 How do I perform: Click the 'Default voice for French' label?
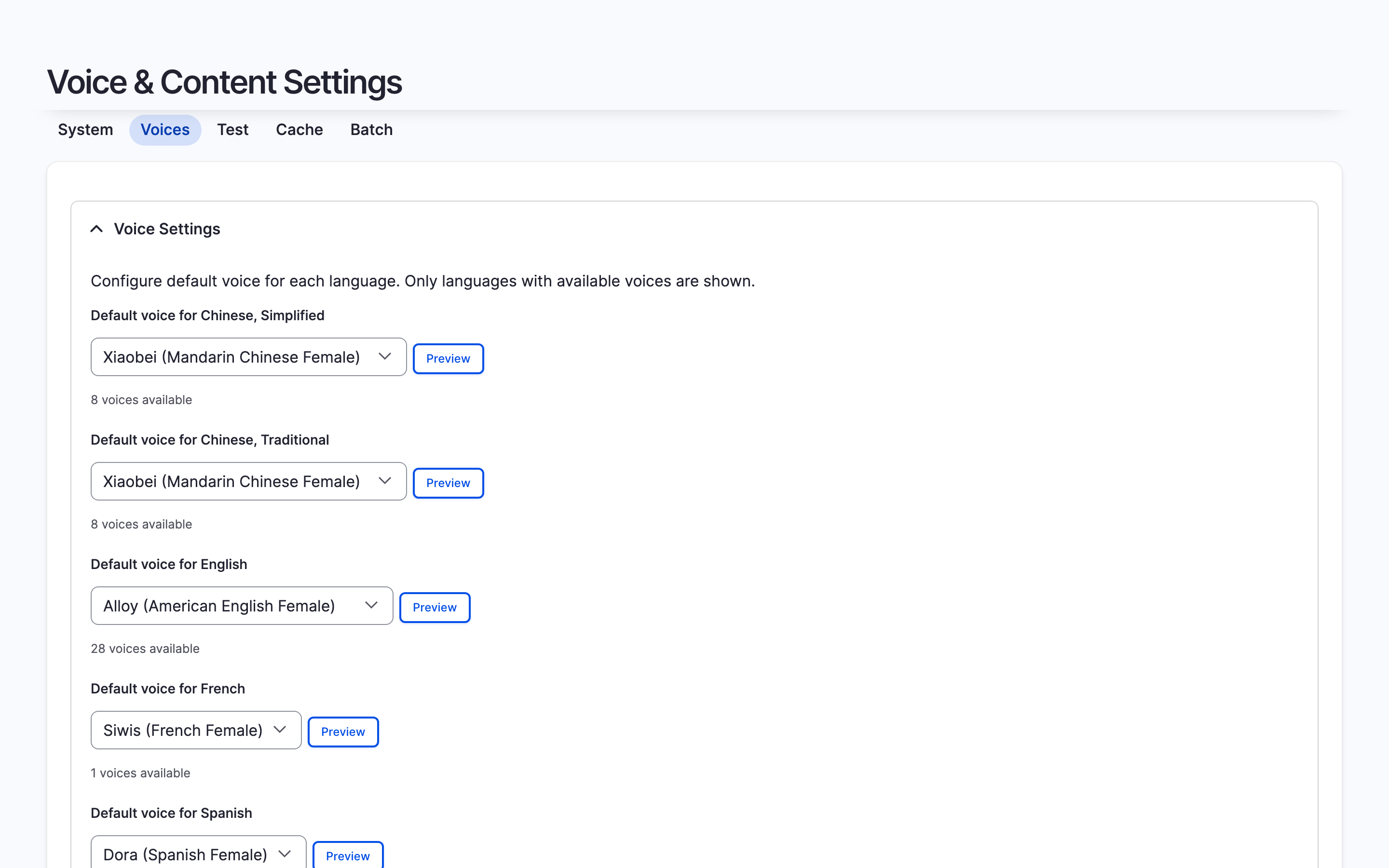tap(168, 689)
